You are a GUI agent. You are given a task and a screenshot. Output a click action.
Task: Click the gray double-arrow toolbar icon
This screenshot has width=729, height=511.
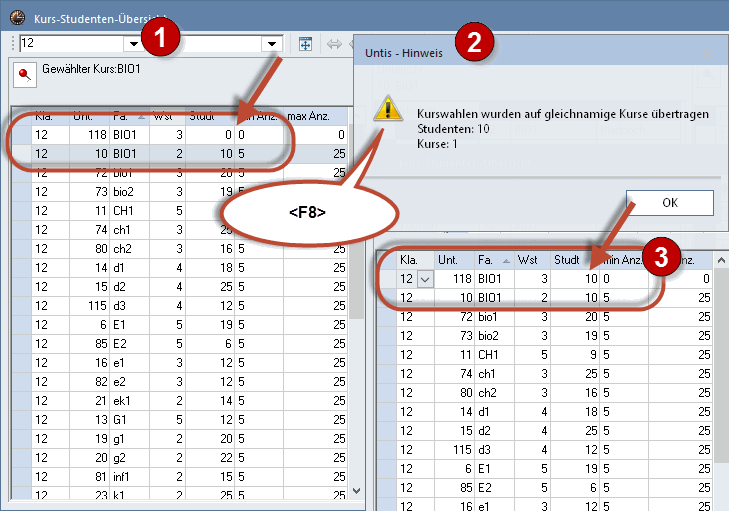click(x=334, y=44)
